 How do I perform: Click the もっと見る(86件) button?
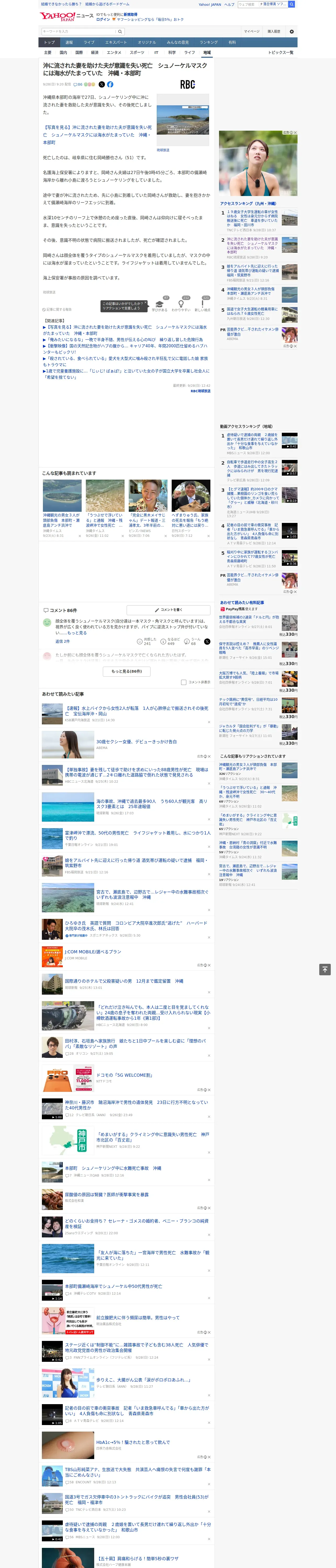pyautogui.click(x=127, y=671)
